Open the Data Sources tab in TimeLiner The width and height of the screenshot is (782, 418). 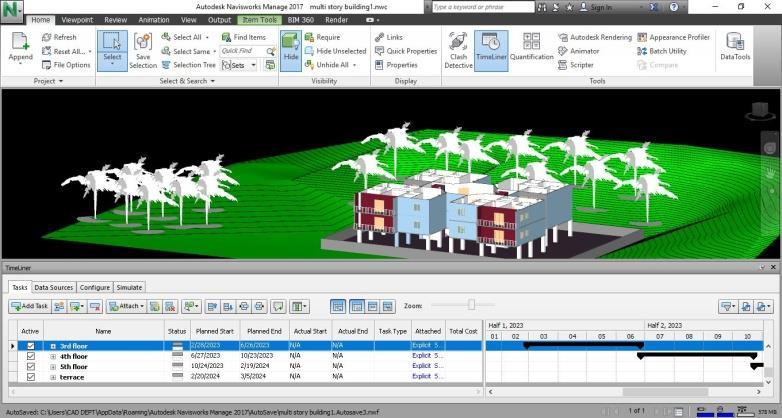(53, 287)
